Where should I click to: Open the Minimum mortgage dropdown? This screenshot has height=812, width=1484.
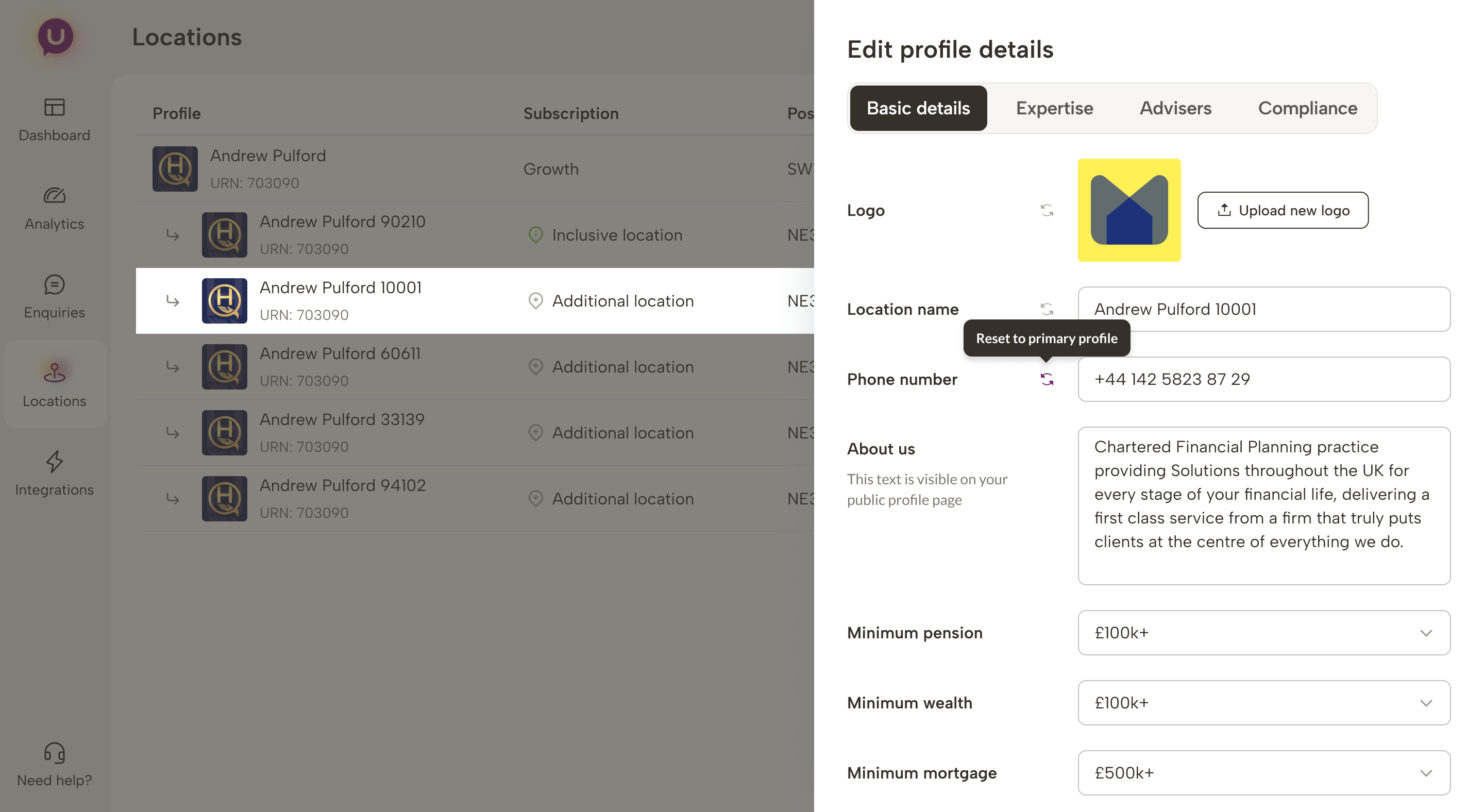[x=1264, y=773]
